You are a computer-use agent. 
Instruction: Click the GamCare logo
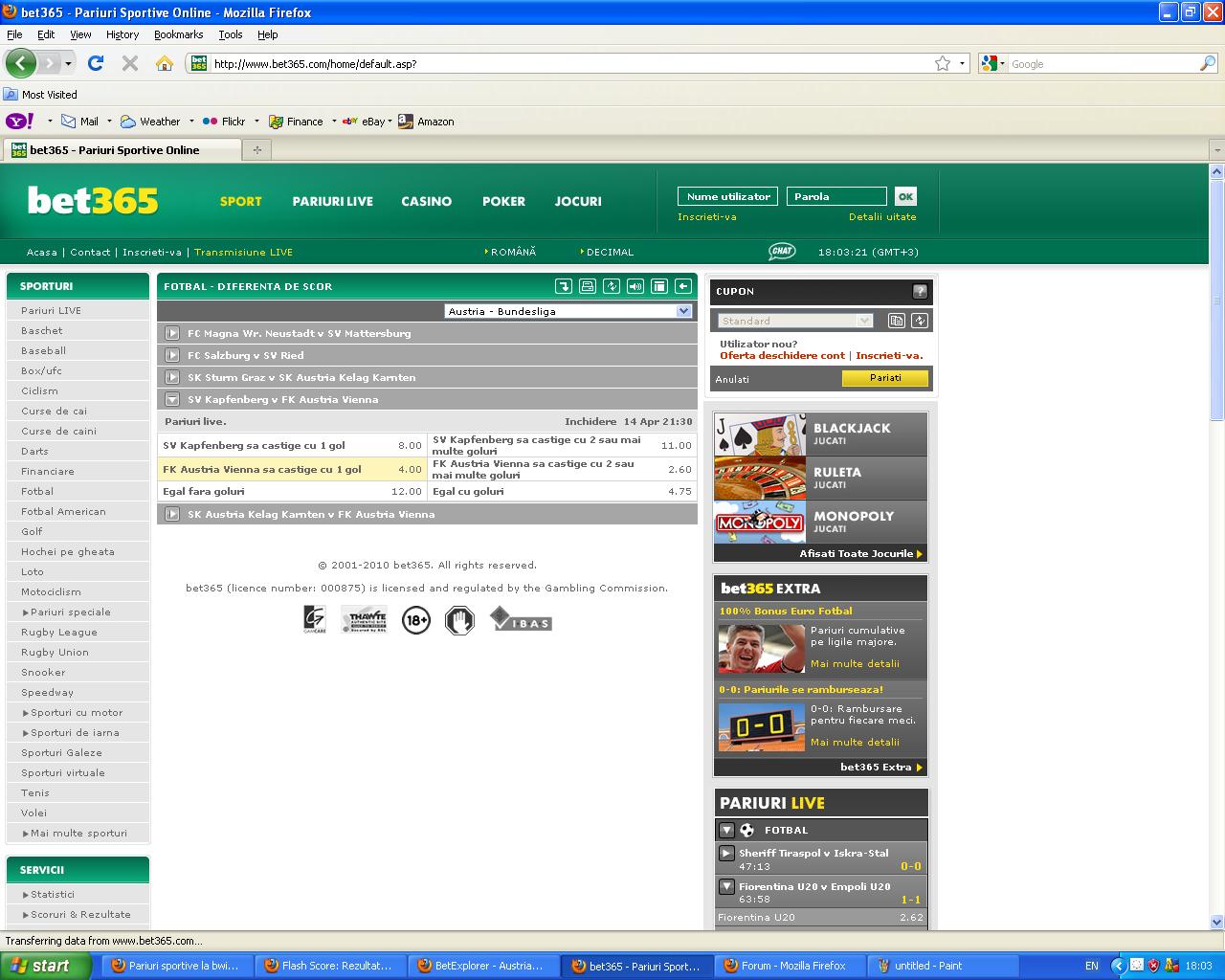pos(313,620)
